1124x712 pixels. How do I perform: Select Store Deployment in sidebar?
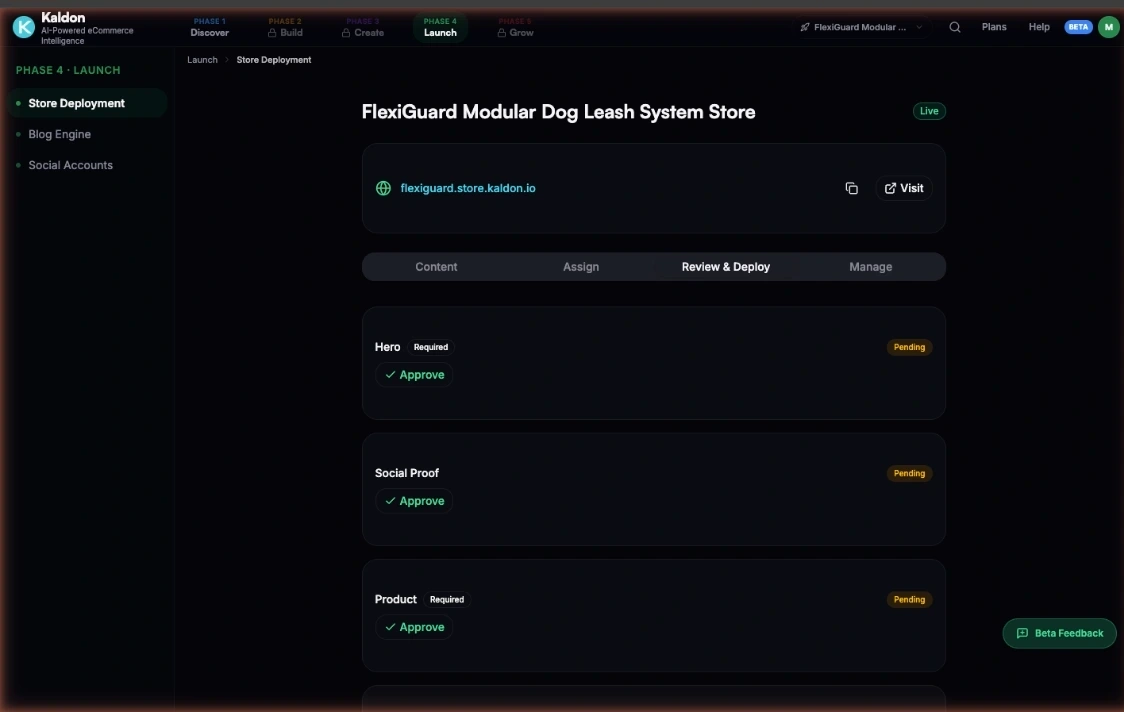point(88,103)
